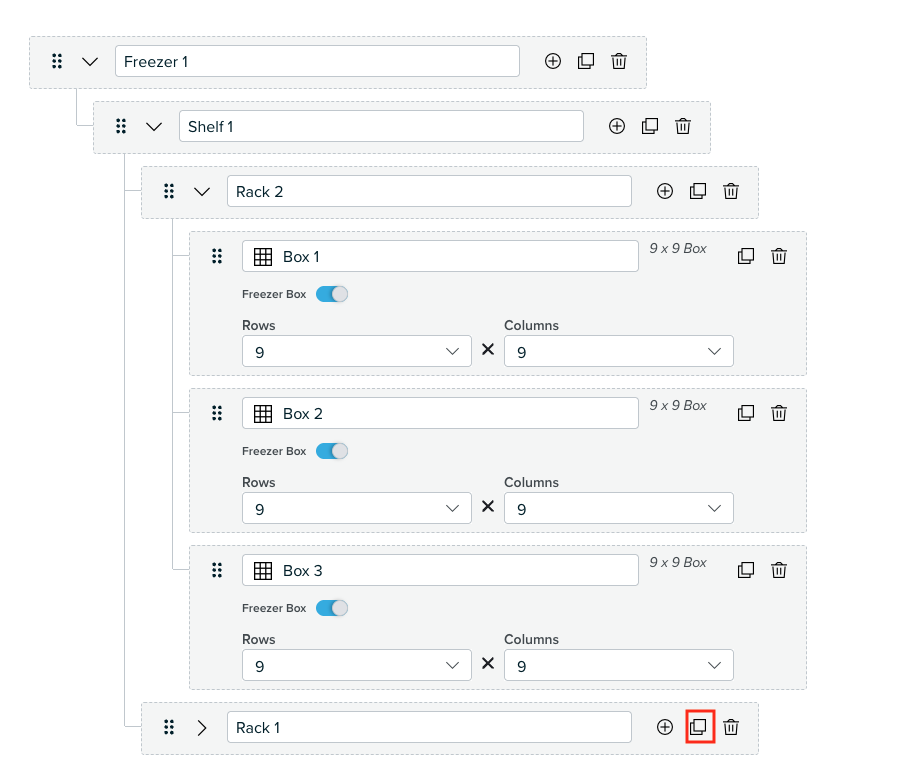Add a new item under Rack 2
Screen dimensions: 899x764
665,191
